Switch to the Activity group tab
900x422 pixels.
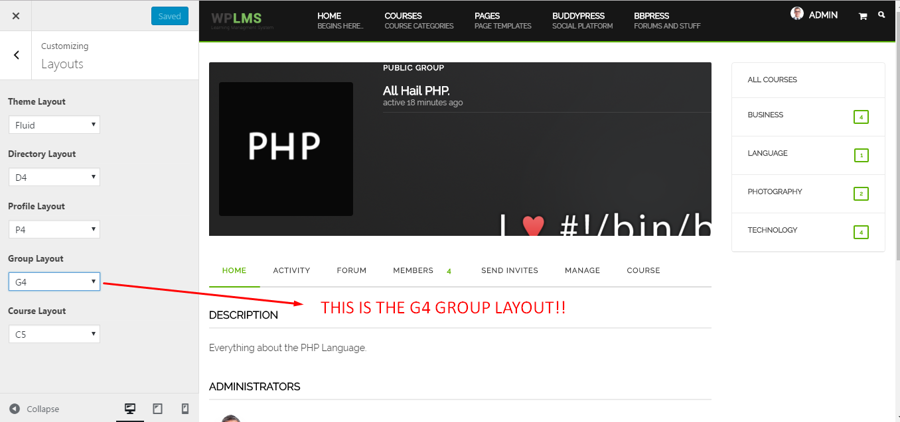[291, 270]
